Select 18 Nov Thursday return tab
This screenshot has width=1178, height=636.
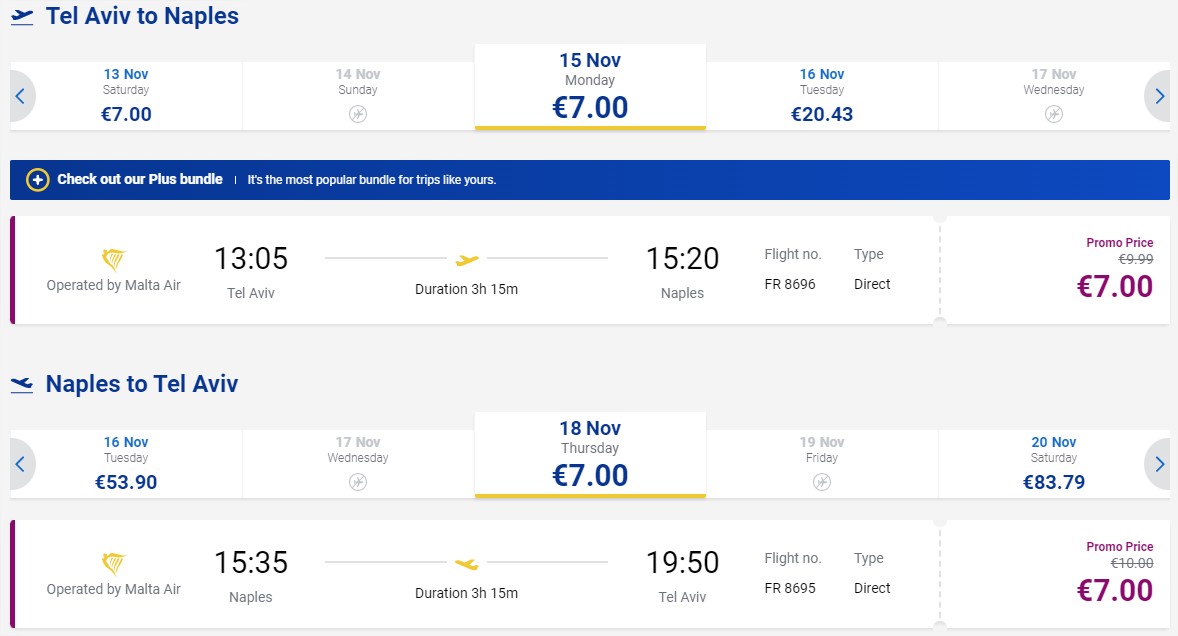[x=590, y=455]
